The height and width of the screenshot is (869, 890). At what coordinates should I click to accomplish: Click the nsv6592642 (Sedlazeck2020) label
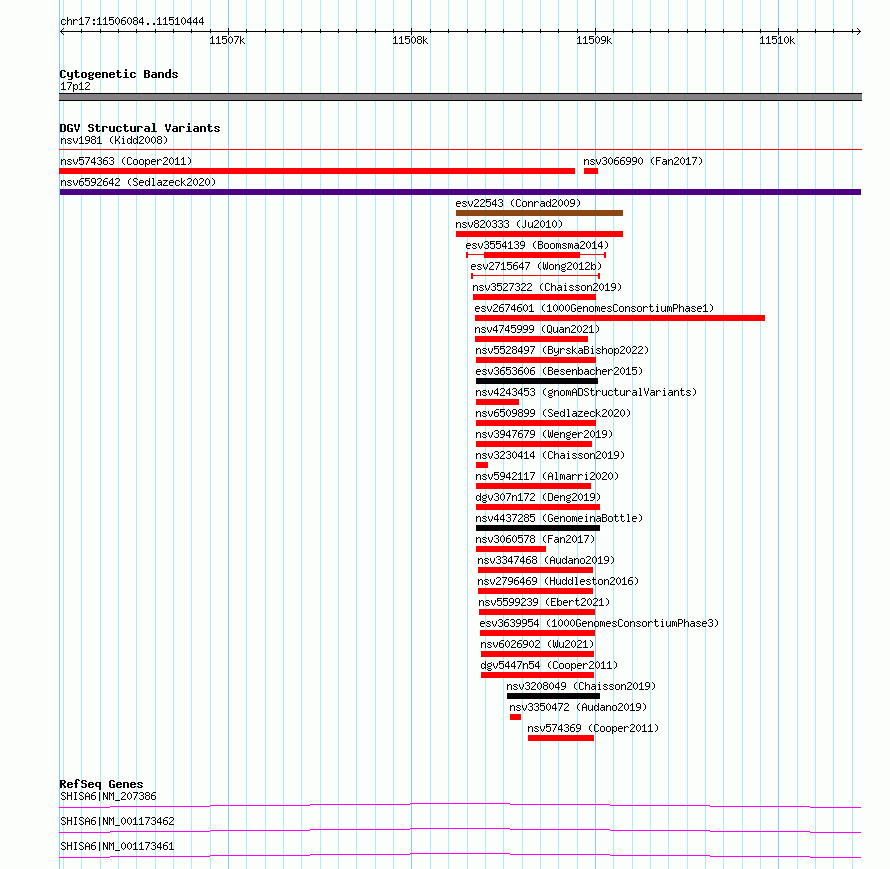138,182
